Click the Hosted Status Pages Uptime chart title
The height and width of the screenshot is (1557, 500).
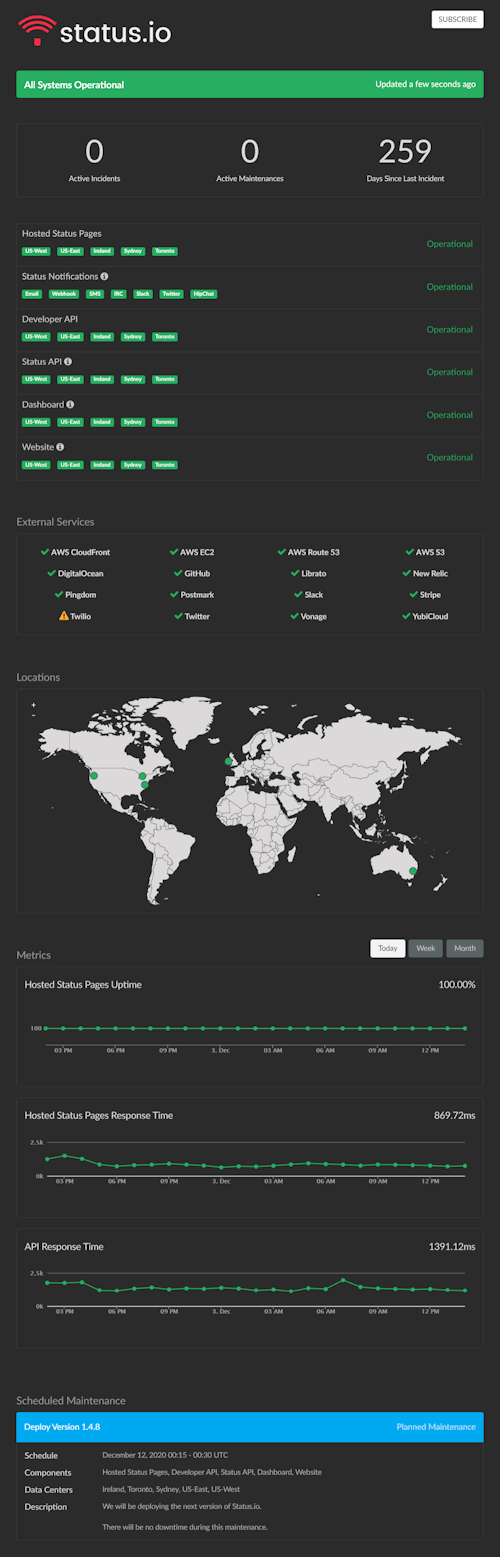click(x=83, y=985)
